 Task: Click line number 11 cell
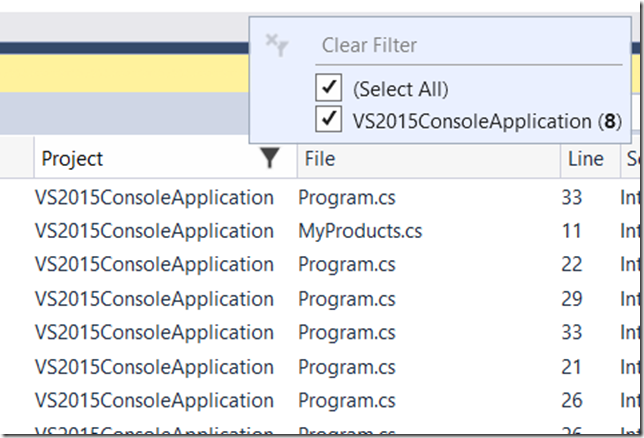(x=571, y=231)
